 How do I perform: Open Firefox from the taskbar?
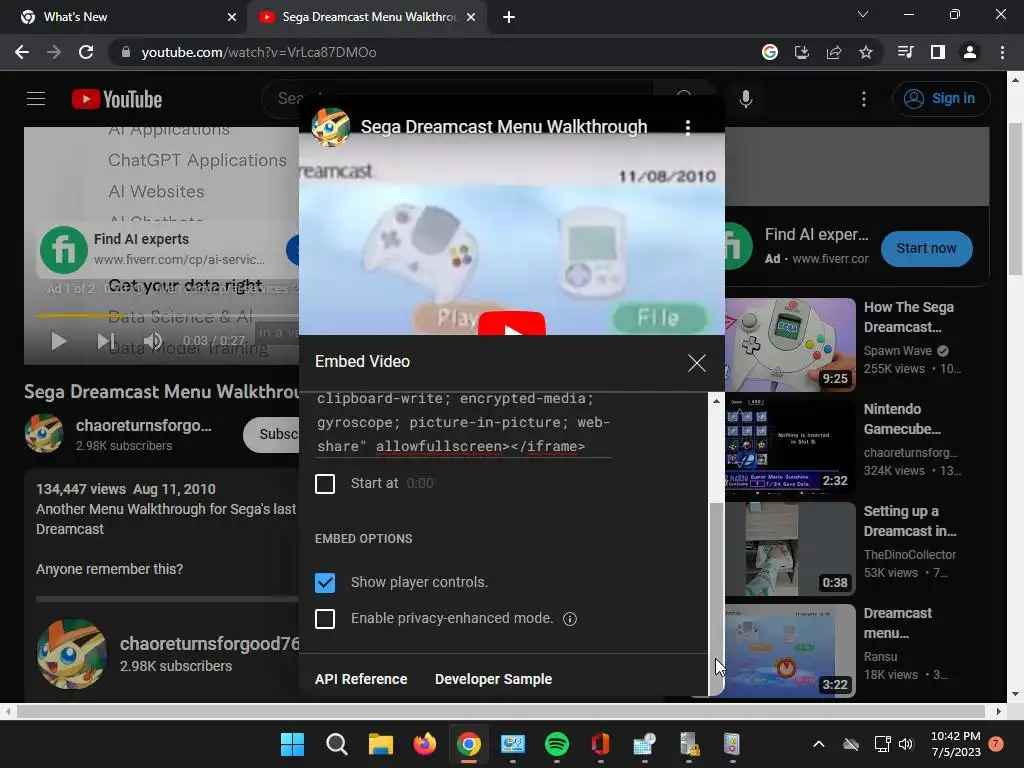pyautogui.click(x=424, y=744)
